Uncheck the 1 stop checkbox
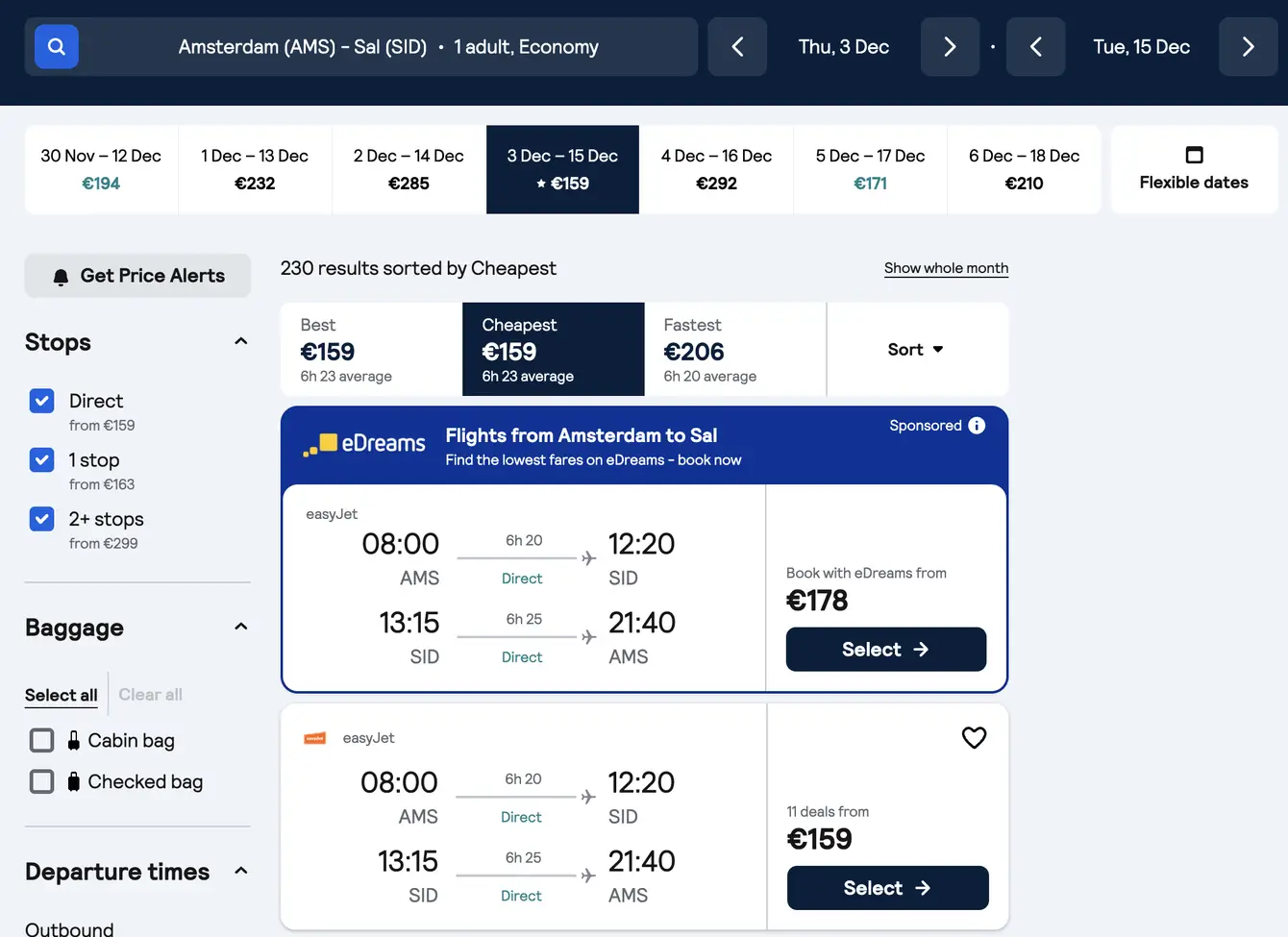Viewport: 1288px width, 937px height. tap(41, 459)
